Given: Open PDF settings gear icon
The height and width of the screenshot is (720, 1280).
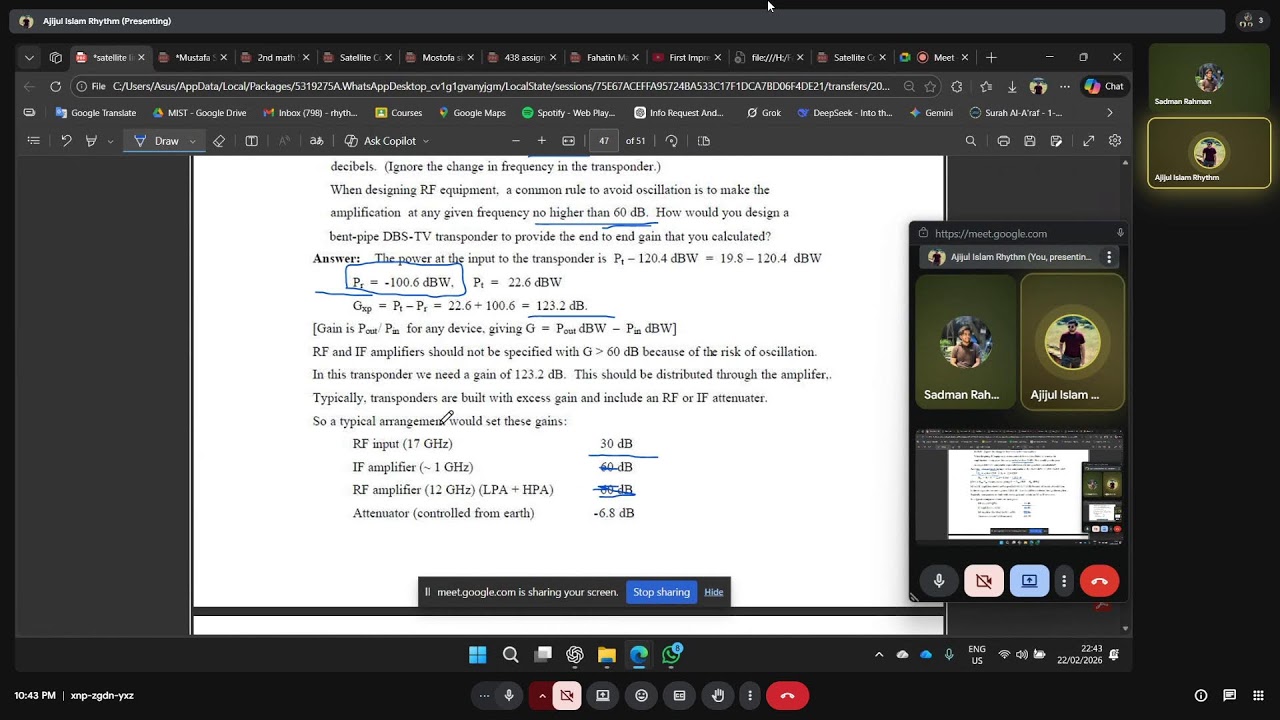Looking at the screenshot, I should tap(1115, 141).
